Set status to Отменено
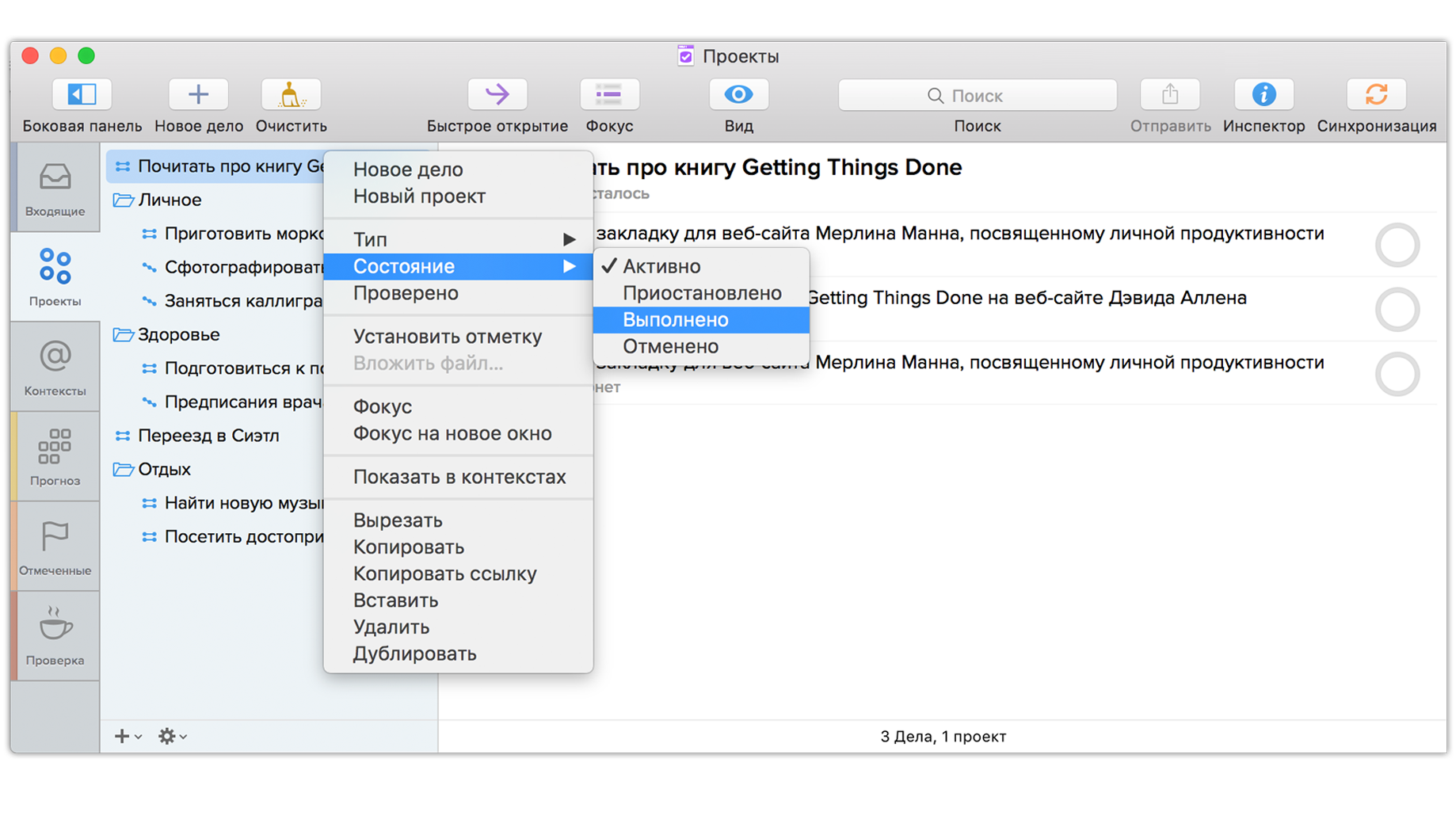1456x827 pixels. click(x=701, y=346)
